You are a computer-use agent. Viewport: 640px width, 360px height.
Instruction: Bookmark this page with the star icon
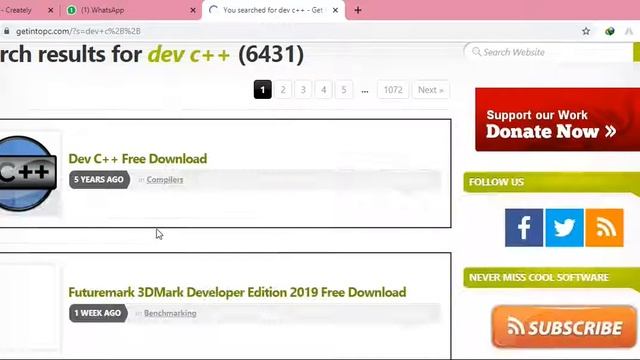(x=586, y=31)
